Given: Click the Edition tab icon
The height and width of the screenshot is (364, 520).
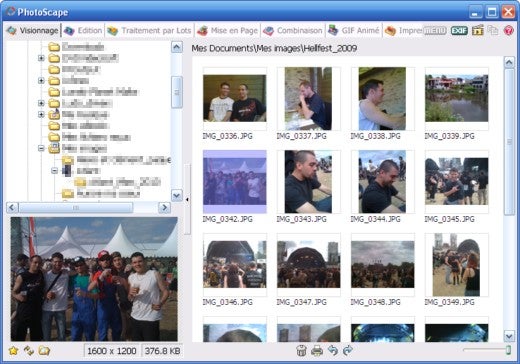Looking at the screenshot, I should [69, 31].
